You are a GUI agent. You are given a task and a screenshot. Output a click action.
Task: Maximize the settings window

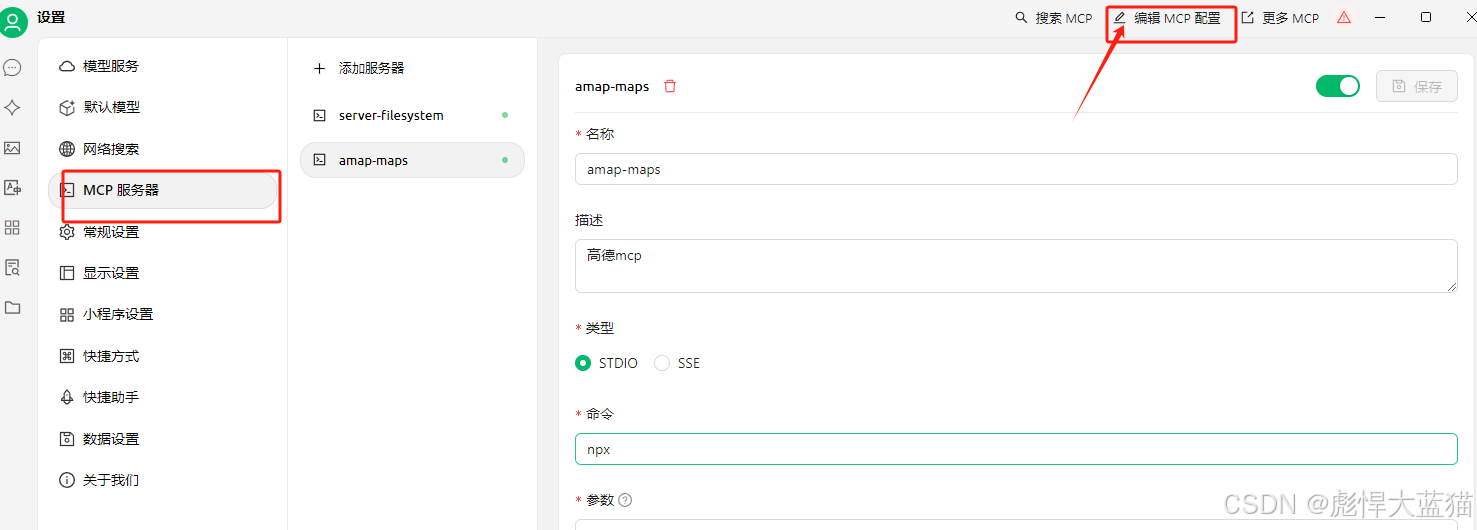click(x=1426, y=17)
